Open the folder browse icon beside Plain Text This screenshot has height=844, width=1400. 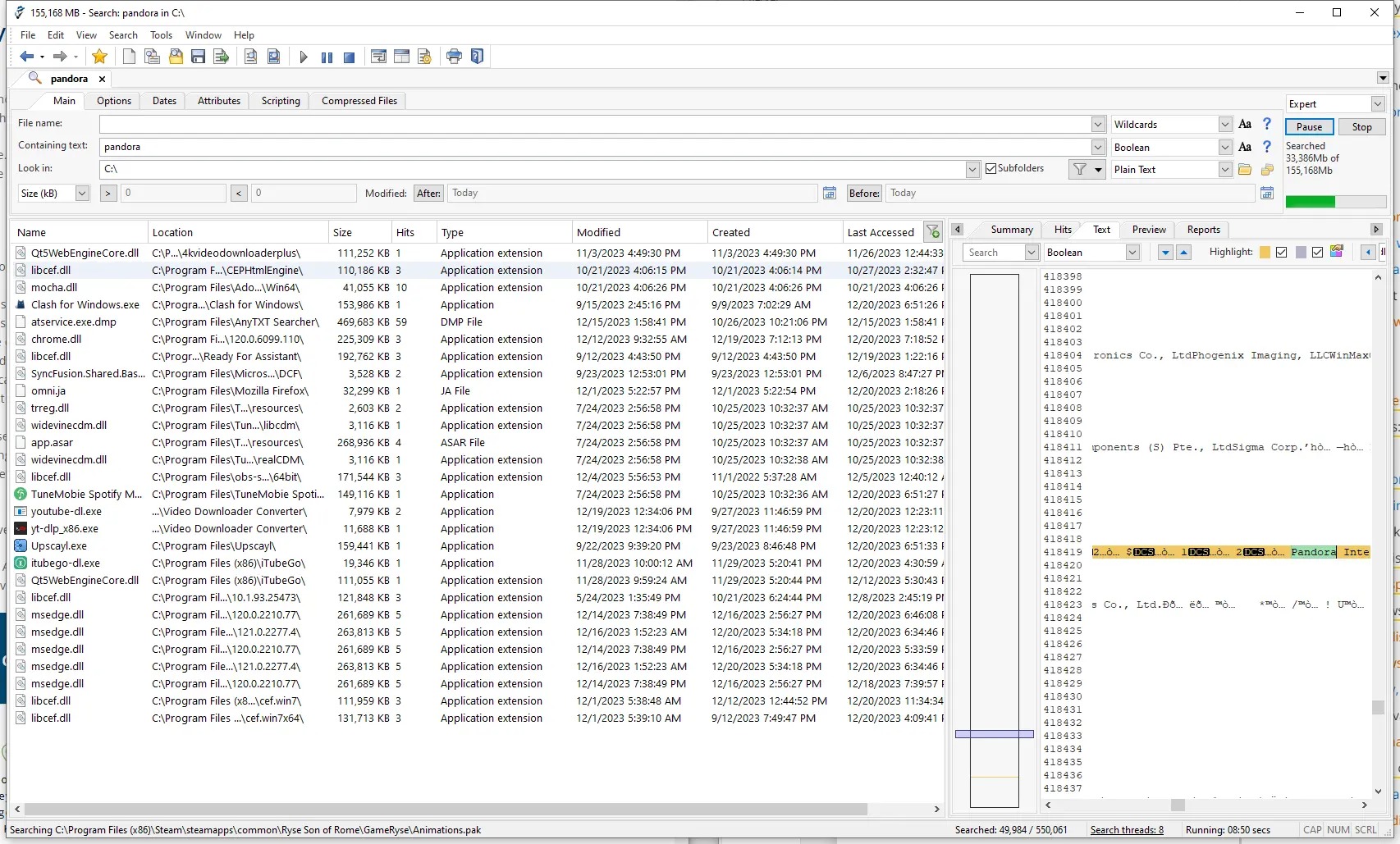[1245, 170]
